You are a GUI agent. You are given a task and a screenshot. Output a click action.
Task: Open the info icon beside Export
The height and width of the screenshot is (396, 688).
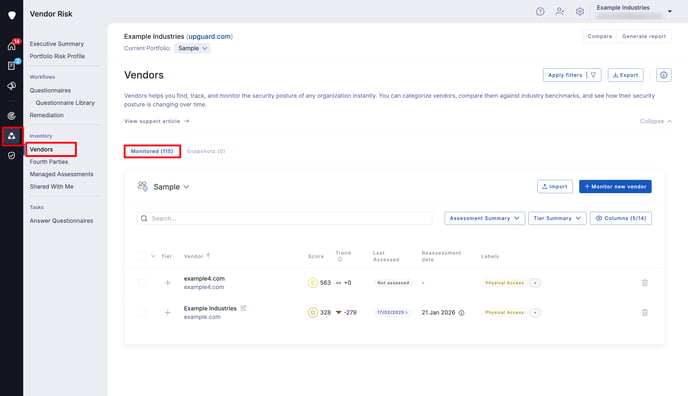[x=663, y=75]
